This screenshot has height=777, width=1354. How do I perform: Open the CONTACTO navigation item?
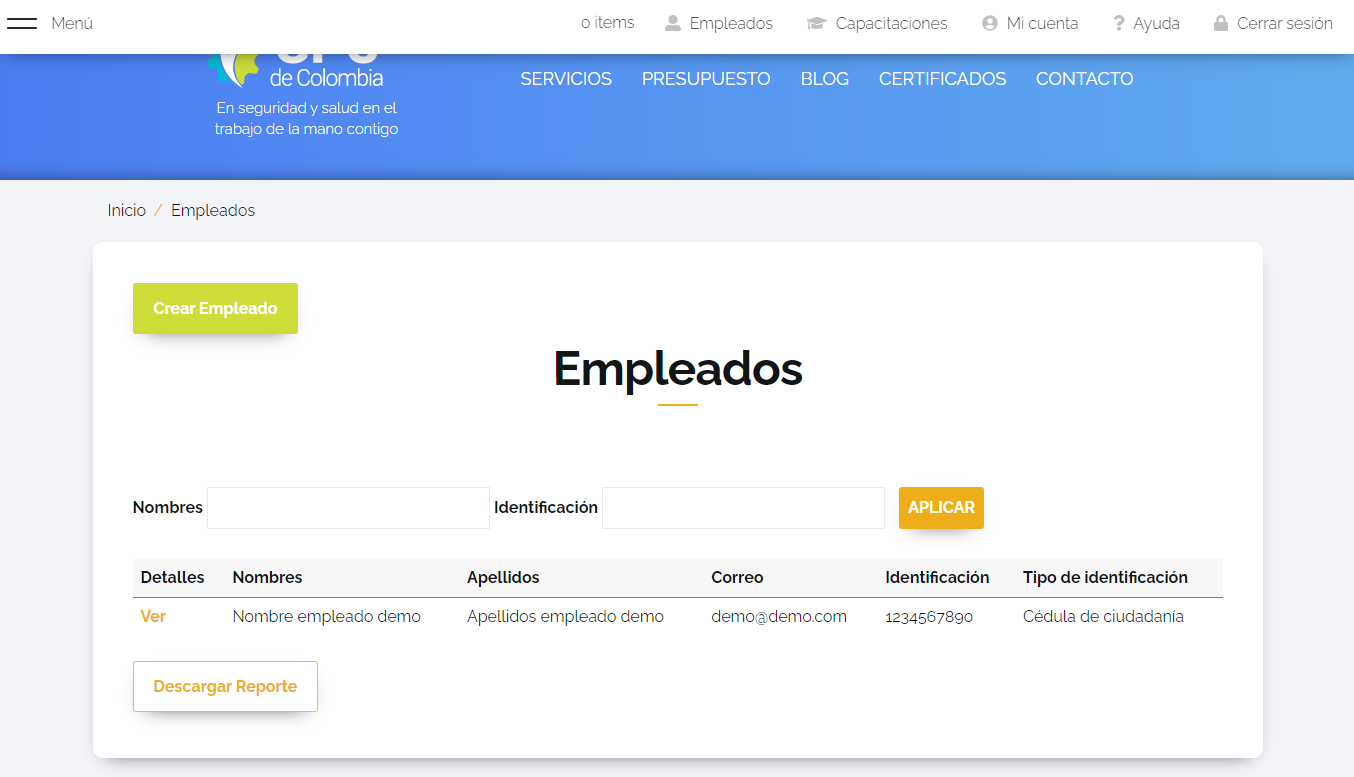pos(1085,79)
